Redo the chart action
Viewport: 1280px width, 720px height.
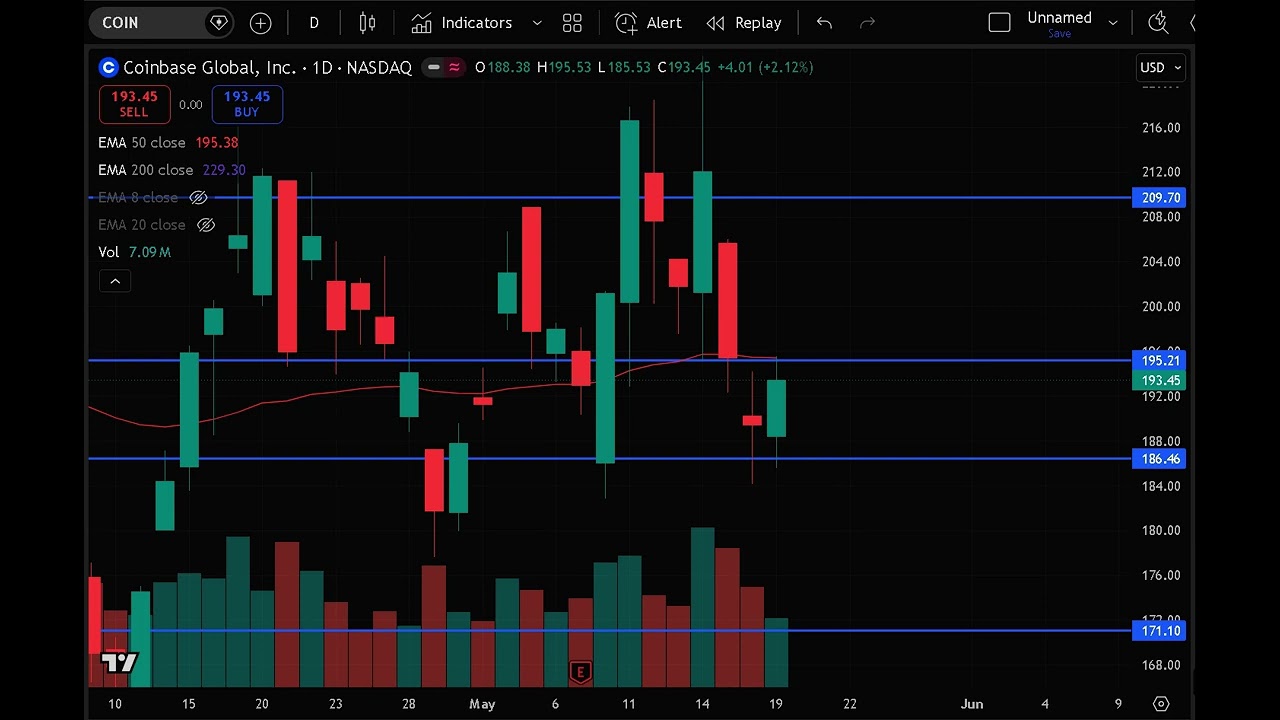[867, 22]
